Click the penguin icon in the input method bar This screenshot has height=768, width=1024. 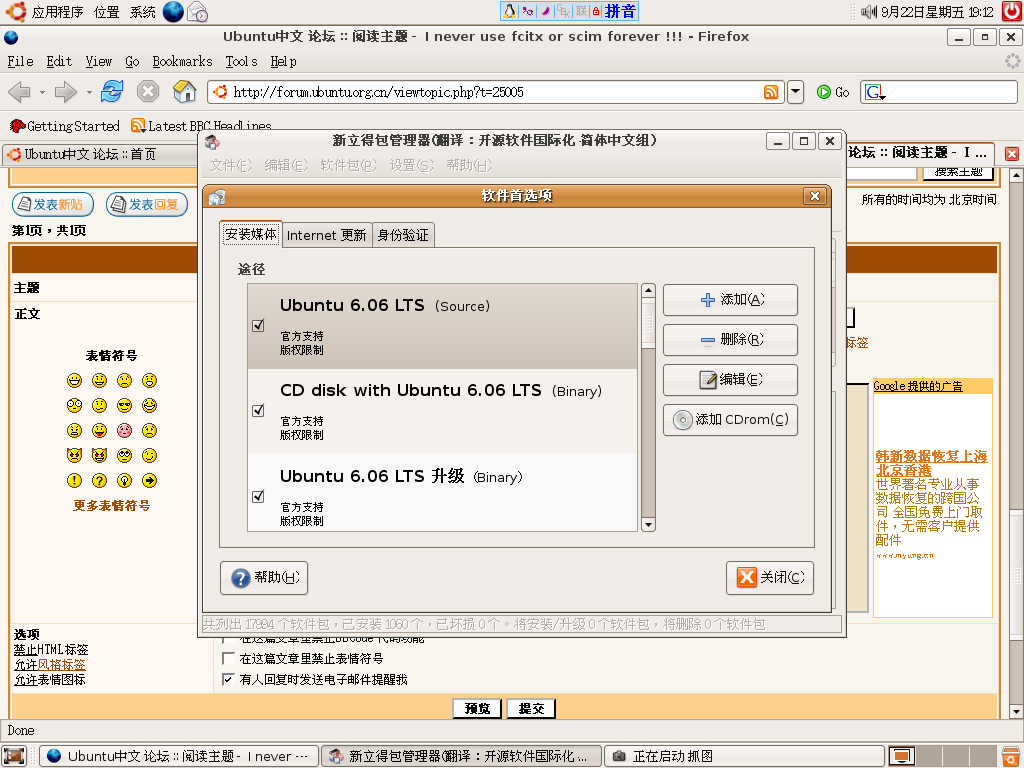[x=509, y=11]
